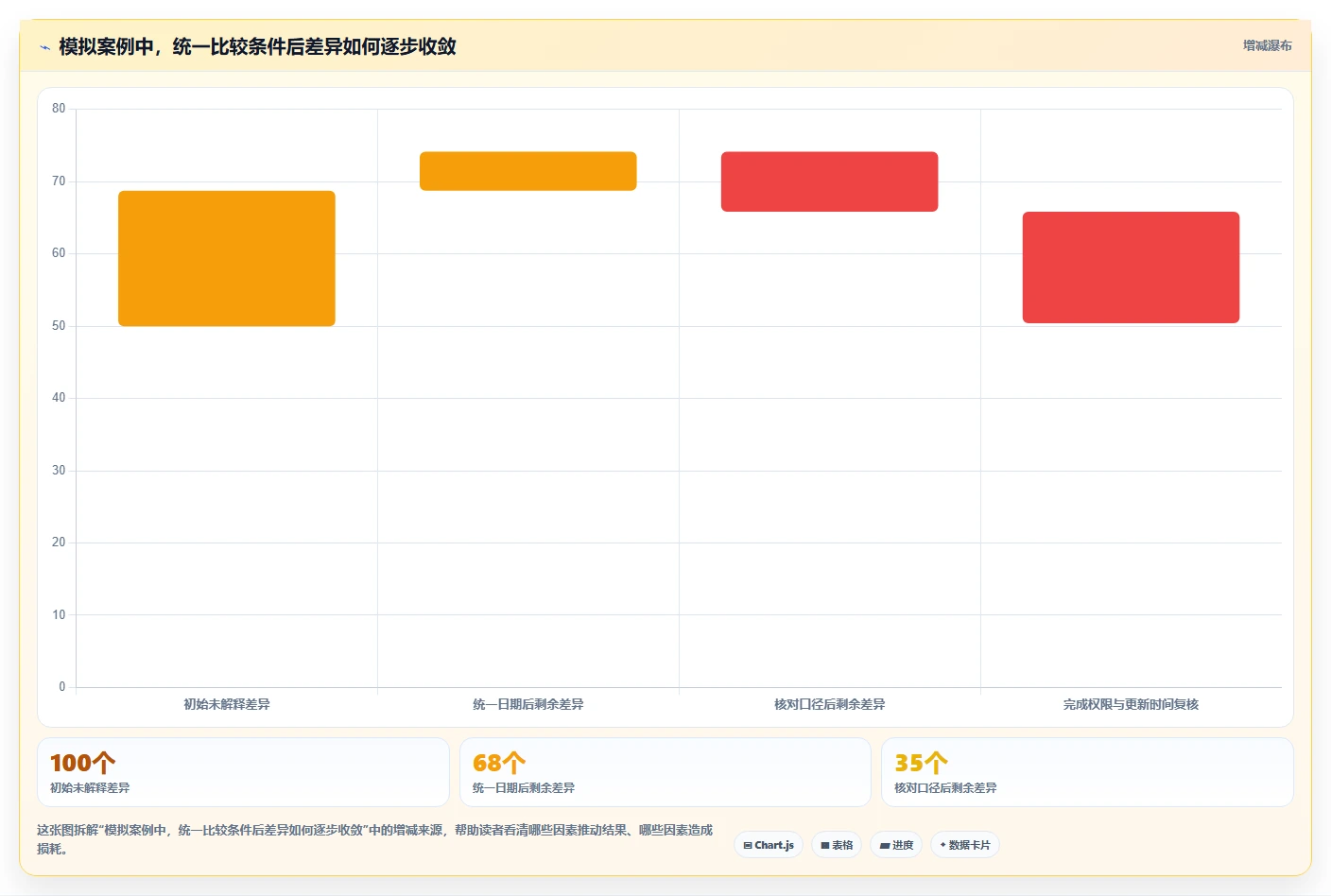Click the orange 初始未解释差异 bar
The height and width of the screenshot is (896, 1331).
227,258
